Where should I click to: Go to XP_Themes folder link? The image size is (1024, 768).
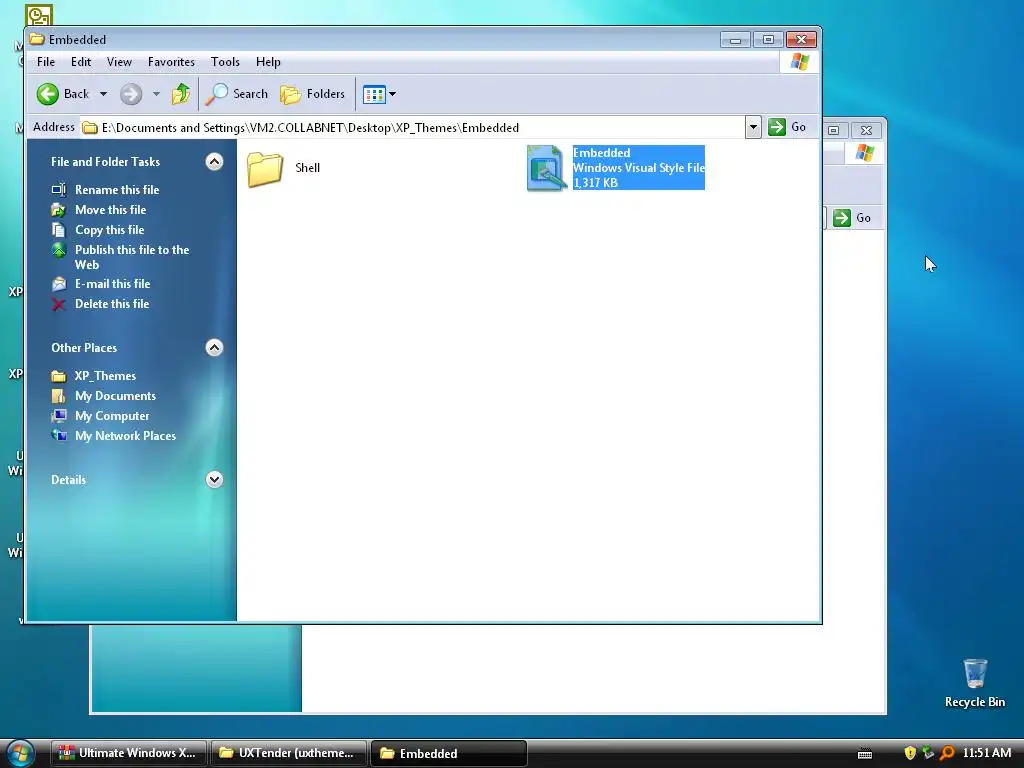click(x=105, y=376)
